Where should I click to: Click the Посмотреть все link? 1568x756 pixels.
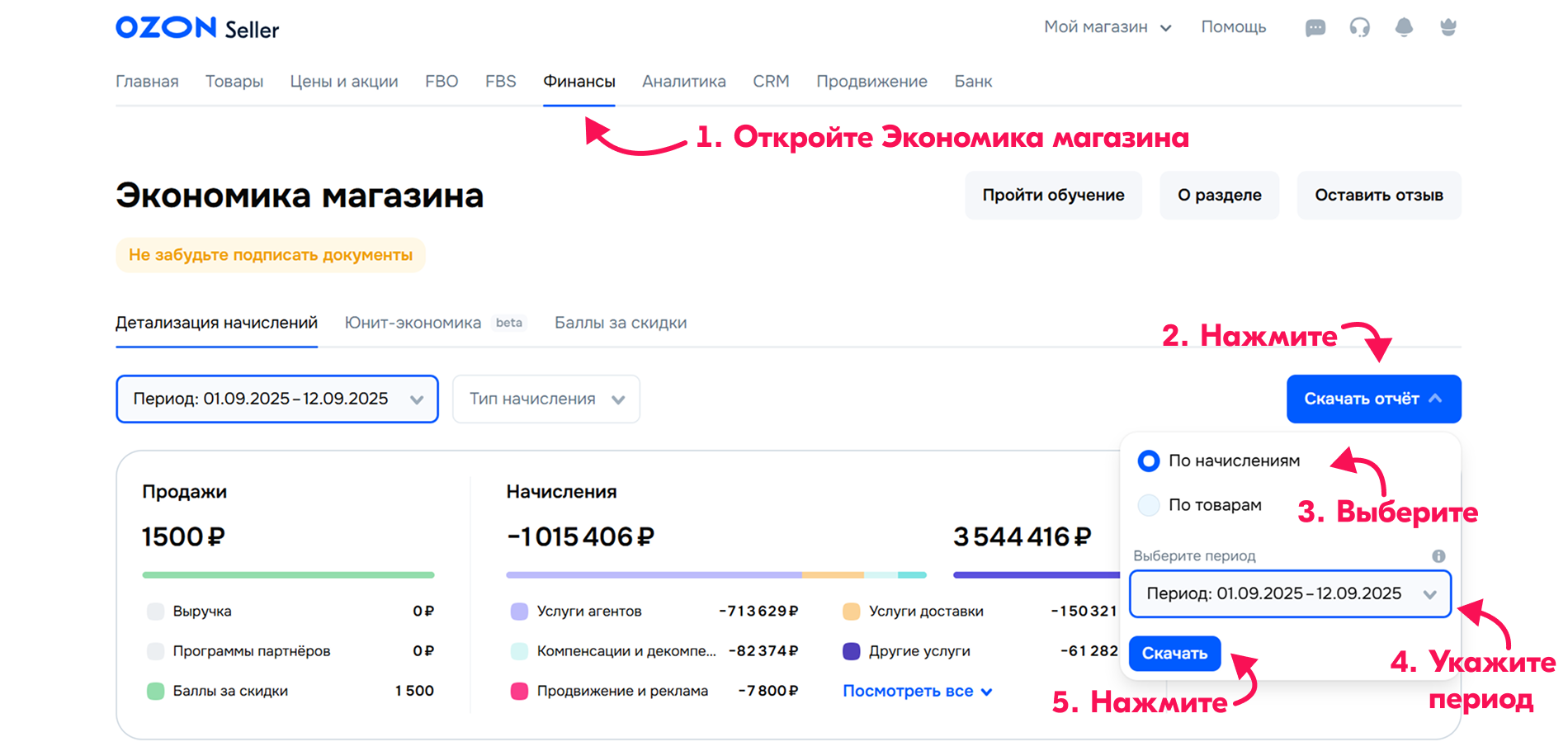pos(916,692)
